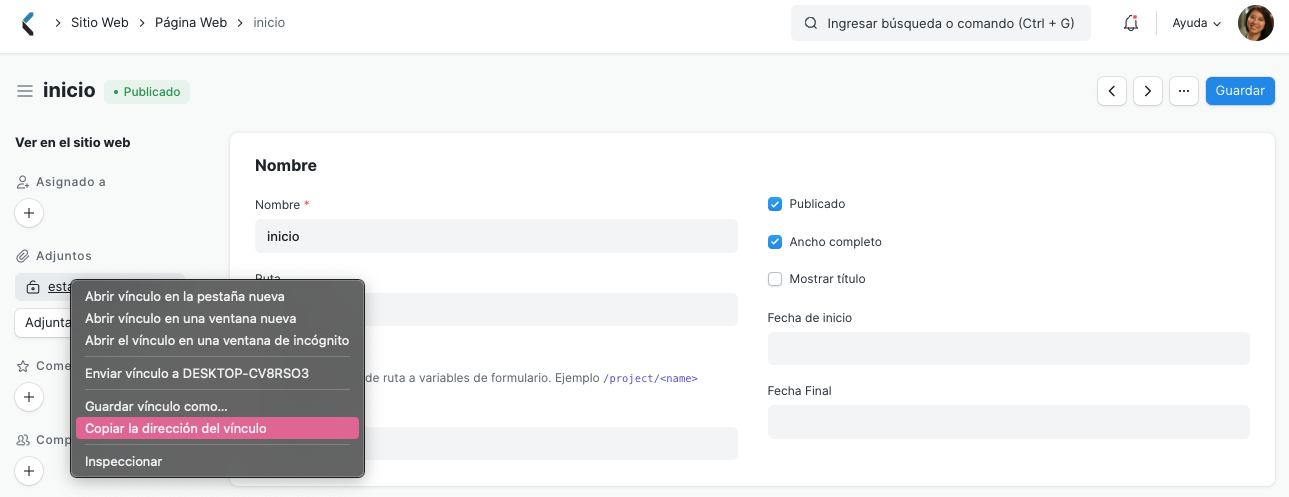Choose Abrir el vínculo en ventana de incógnito
This screenshot has width=1289, height=497.
click(217, 340)
